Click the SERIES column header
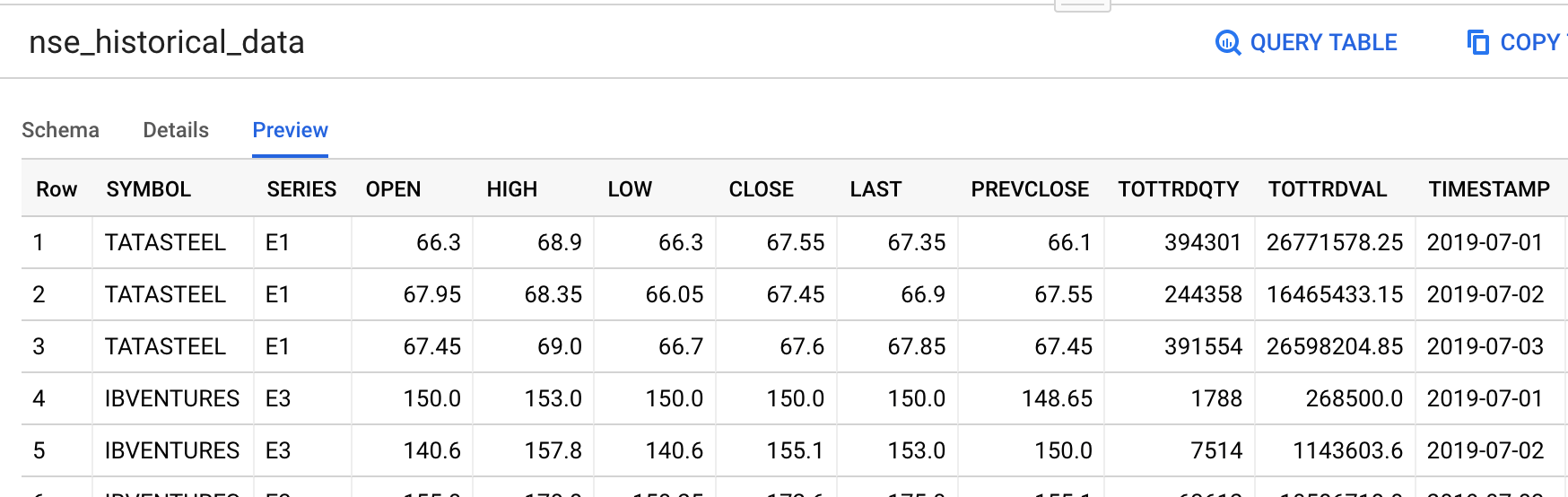 301,189
